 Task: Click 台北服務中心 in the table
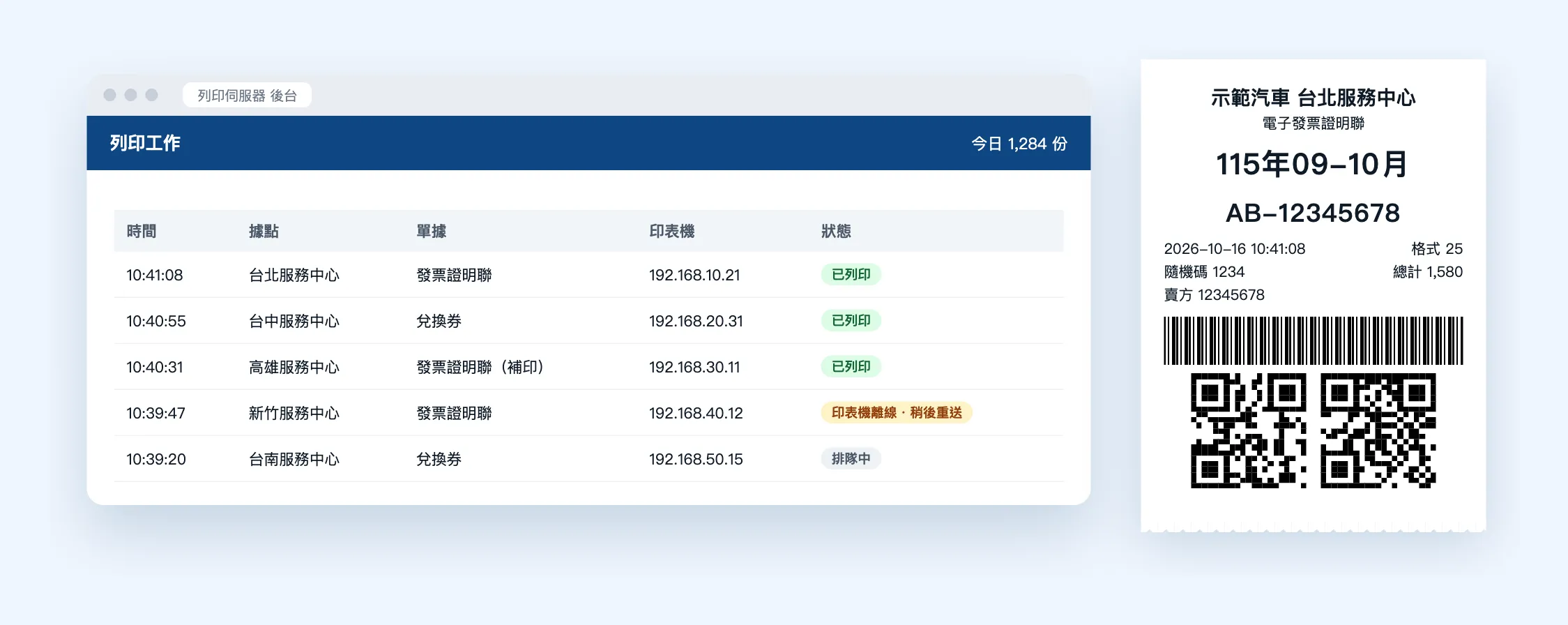coord(294,275)
